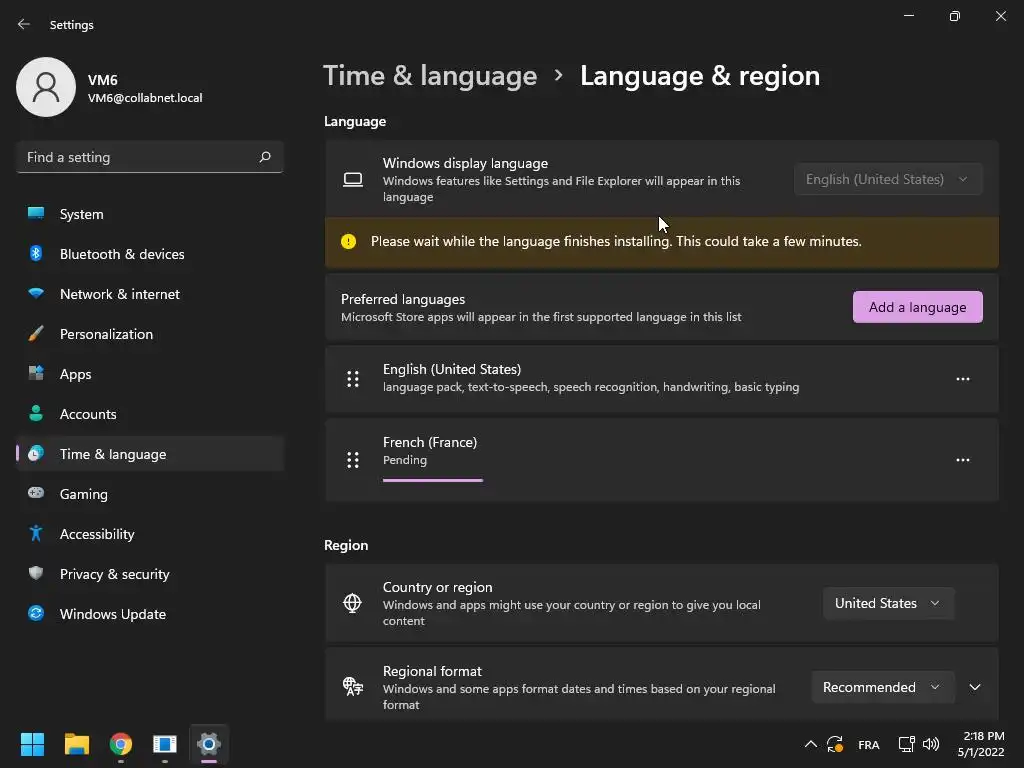Click the VM6 user profile avatar
Viewport: 1024px width, 768px height.
click(x=46, y=87)
